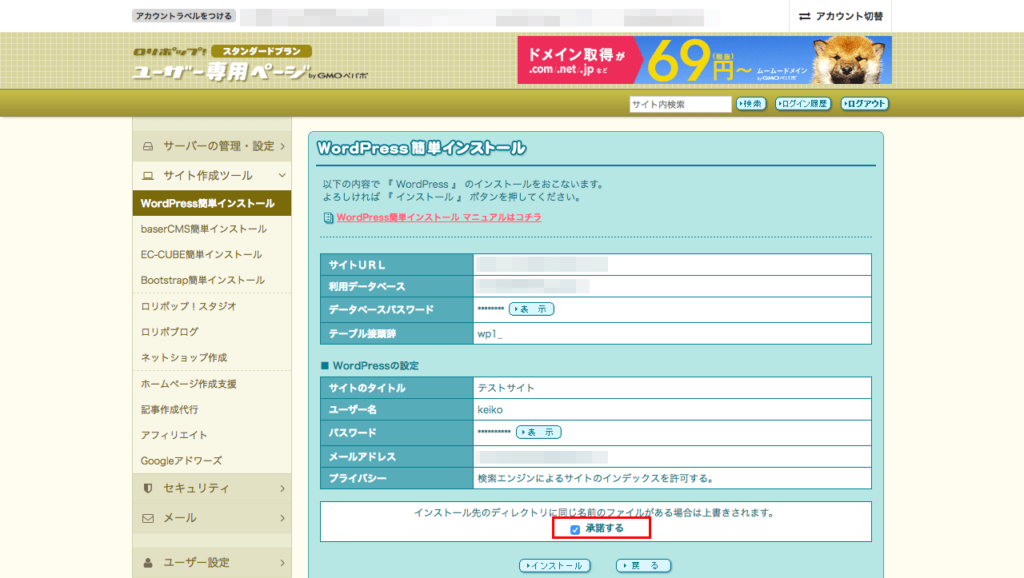Viewport: 1024px width, 578px height.
Task: Expand the セキュリティ chevron
Action: (282, 489)
